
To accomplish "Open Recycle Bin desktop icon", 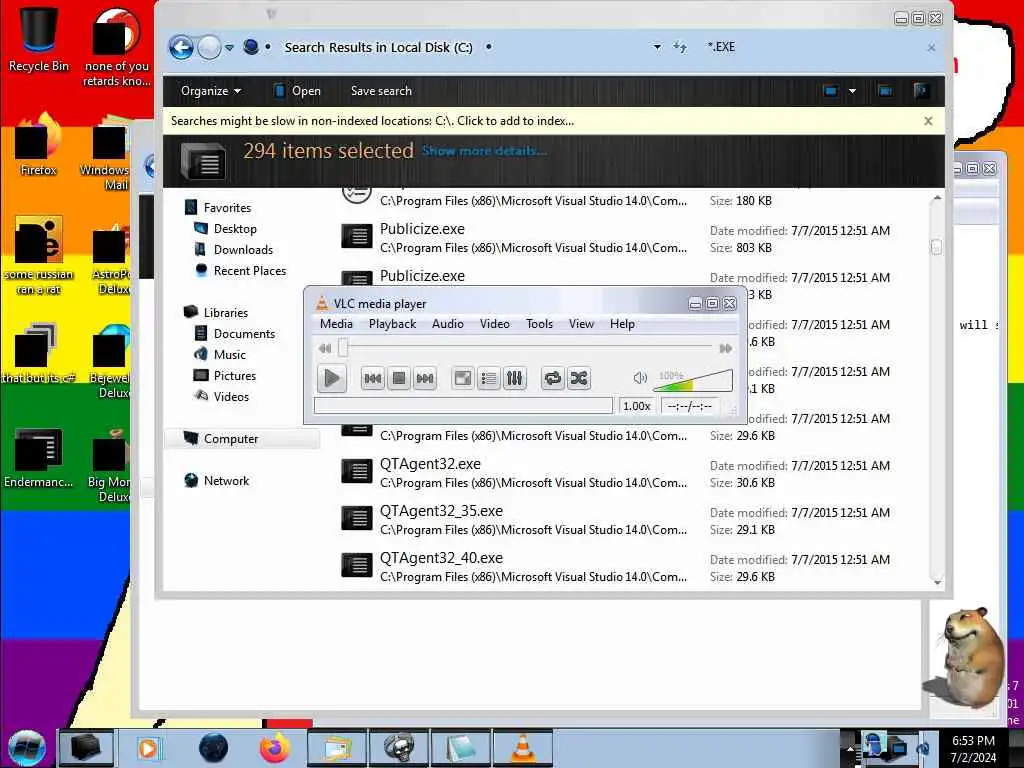I will [x=39, y=38].
